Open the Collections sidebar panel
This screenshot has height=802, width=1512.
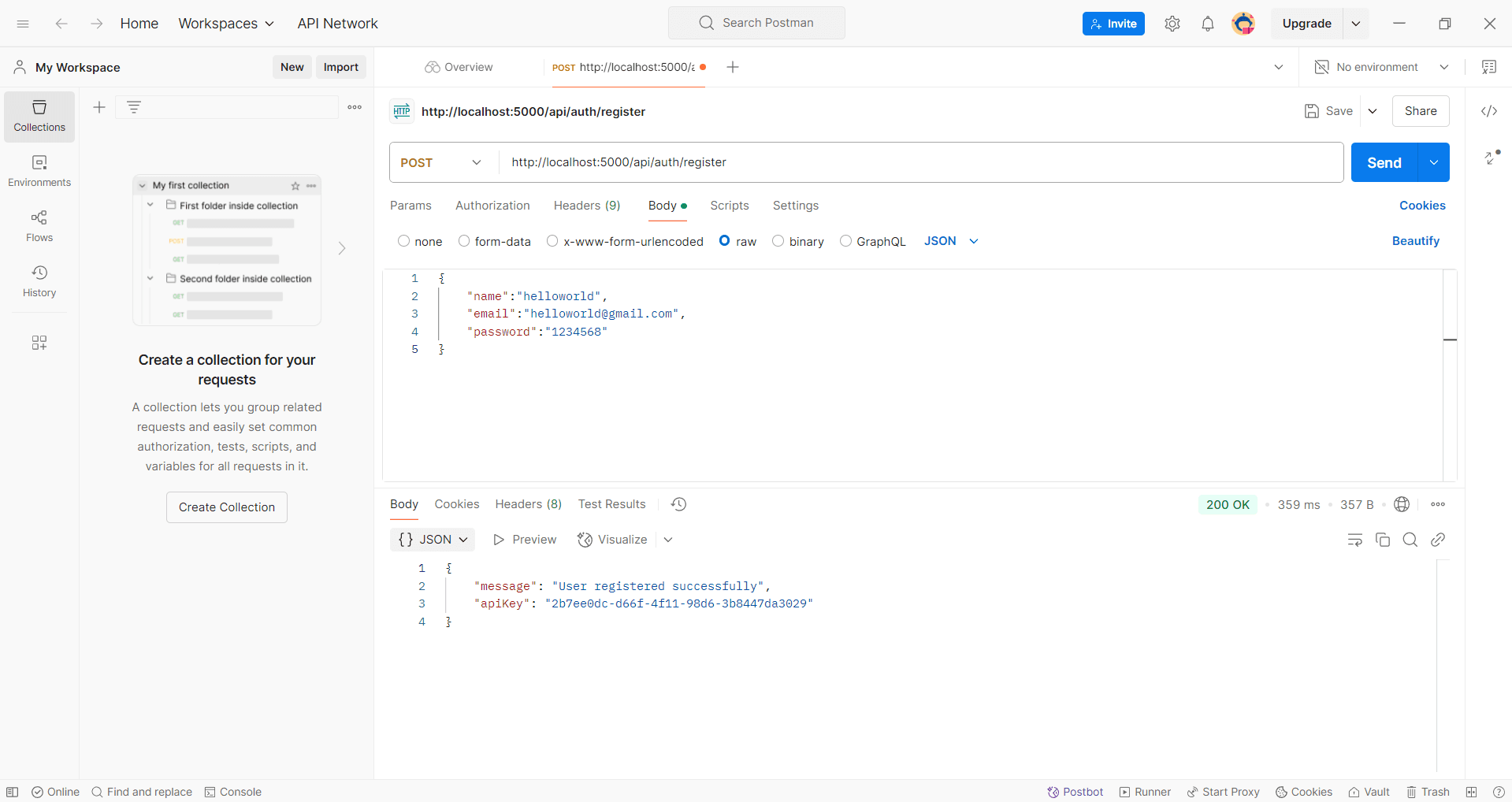[39, 116]
